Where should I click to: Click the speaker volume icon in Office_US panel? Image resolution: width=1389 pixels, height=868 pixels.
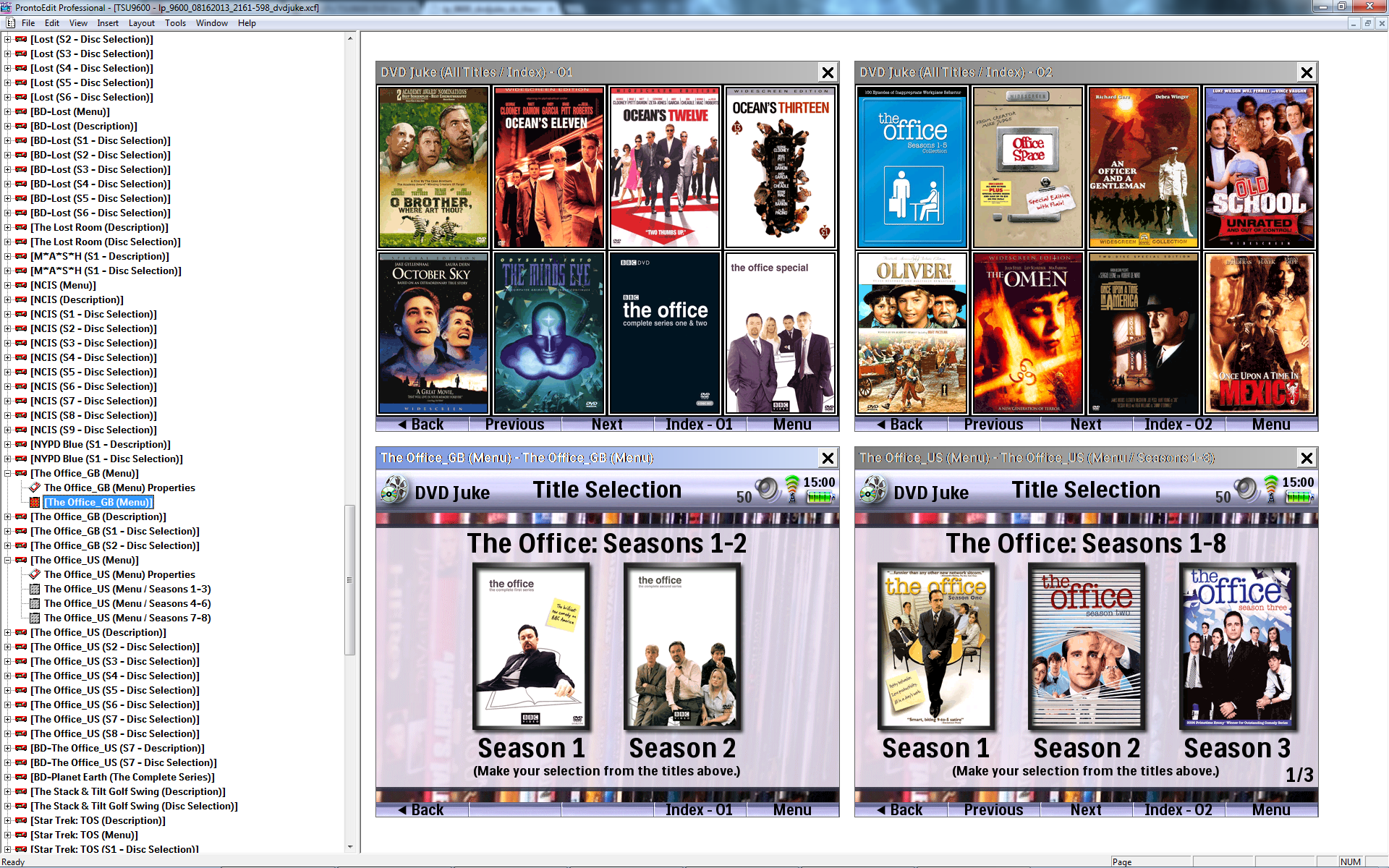(x=1246, y=490)
